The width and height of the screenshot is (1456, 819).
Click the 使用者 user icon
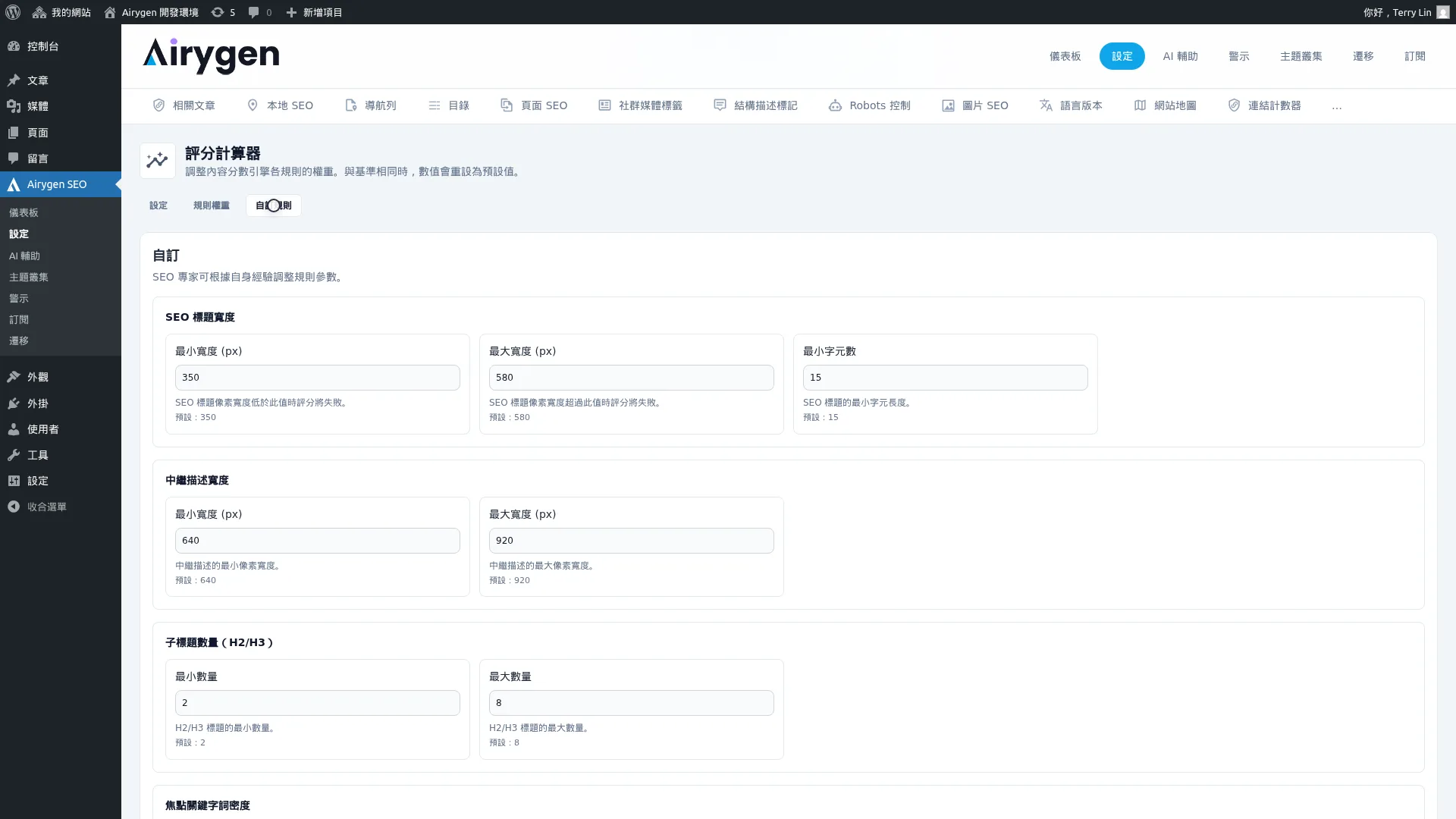pyautogui.click(x=14, y=429)
